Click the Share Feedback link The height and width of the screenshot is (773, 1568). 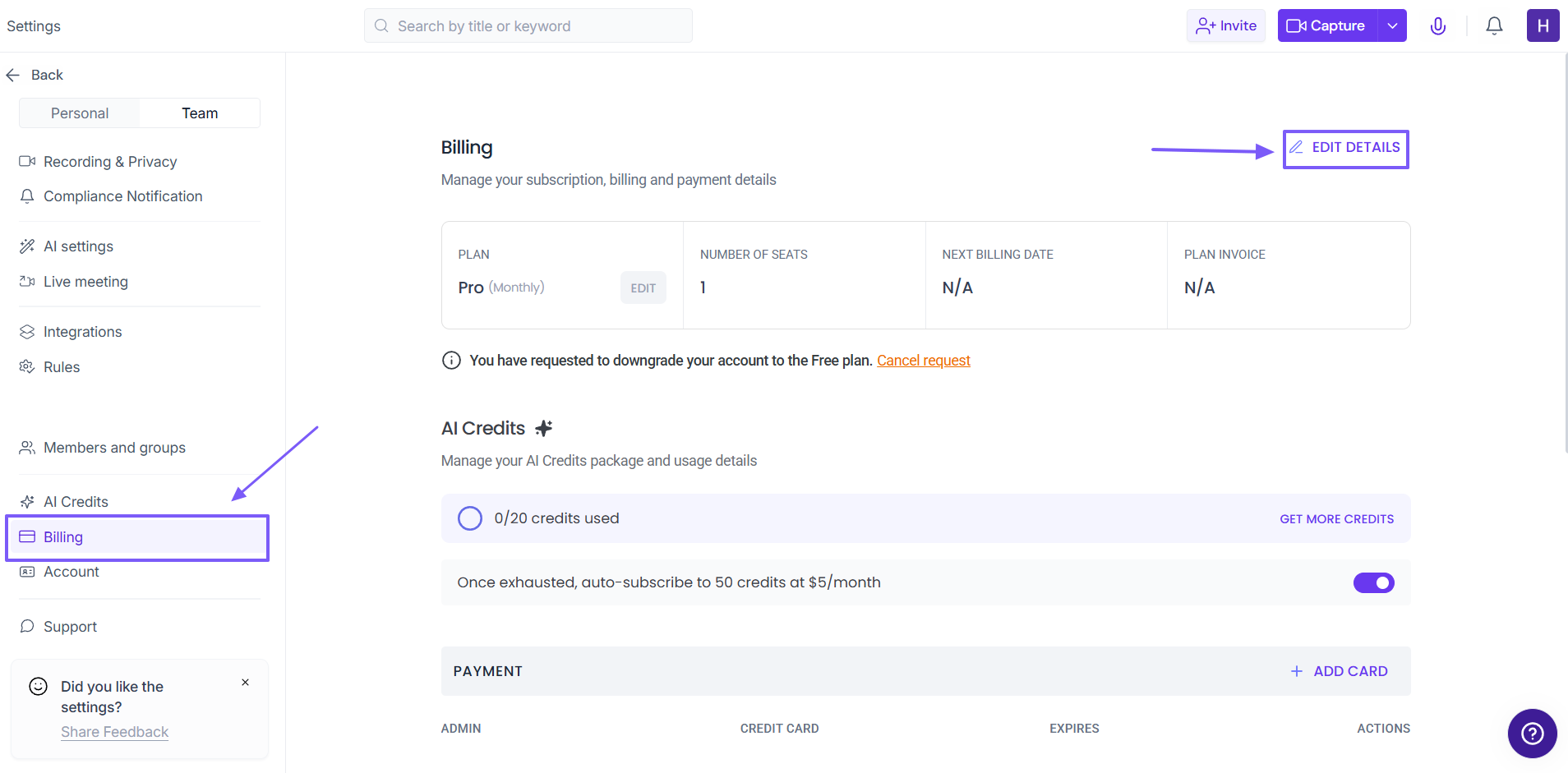[x=114, y=732]
